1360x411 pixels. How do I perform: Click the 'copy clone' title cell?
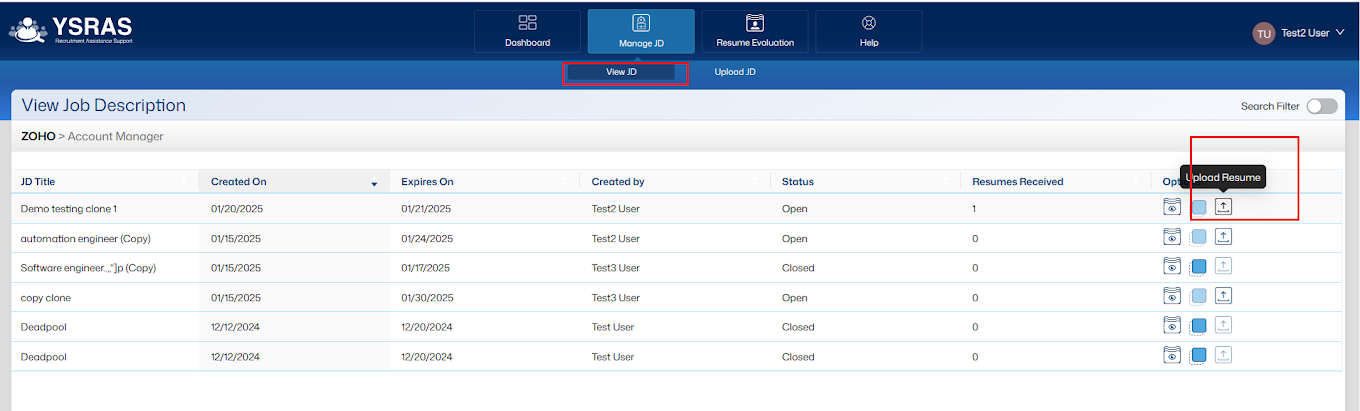click(46, 298)
